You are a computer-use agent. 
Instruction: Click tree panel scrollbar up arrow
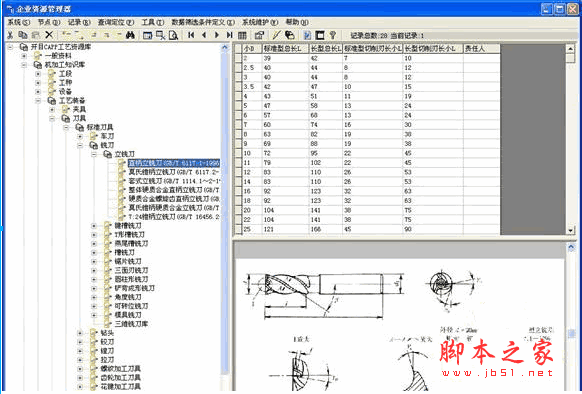[225, 48]
